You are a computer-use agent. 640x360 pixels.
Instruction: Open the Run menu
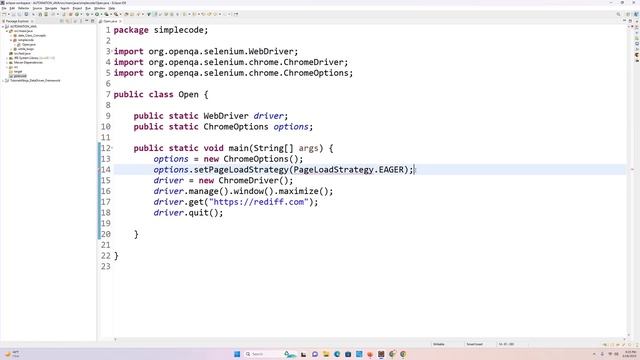88,8
